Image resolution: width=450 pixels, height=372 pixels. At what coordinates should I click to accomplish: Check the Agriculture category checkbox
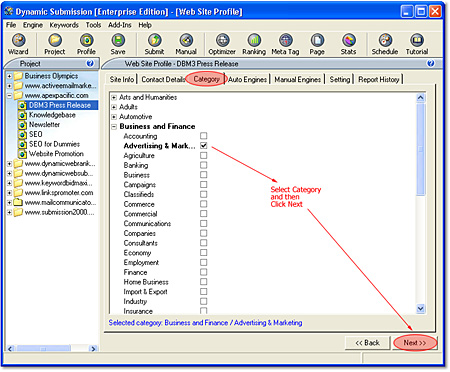click(204, 155)
